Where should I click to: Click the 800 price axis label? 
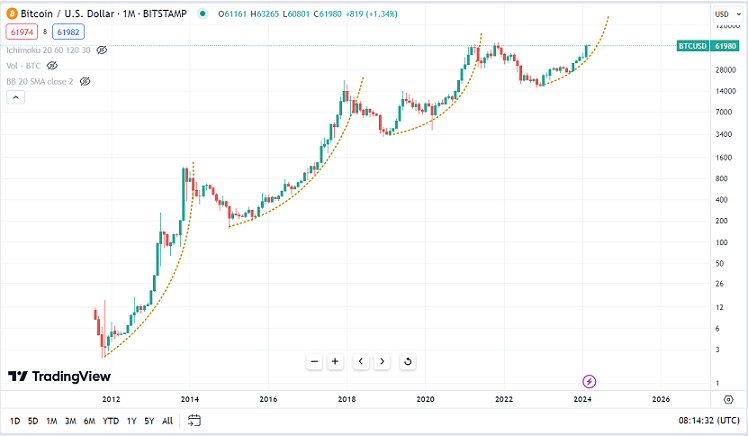721,178
